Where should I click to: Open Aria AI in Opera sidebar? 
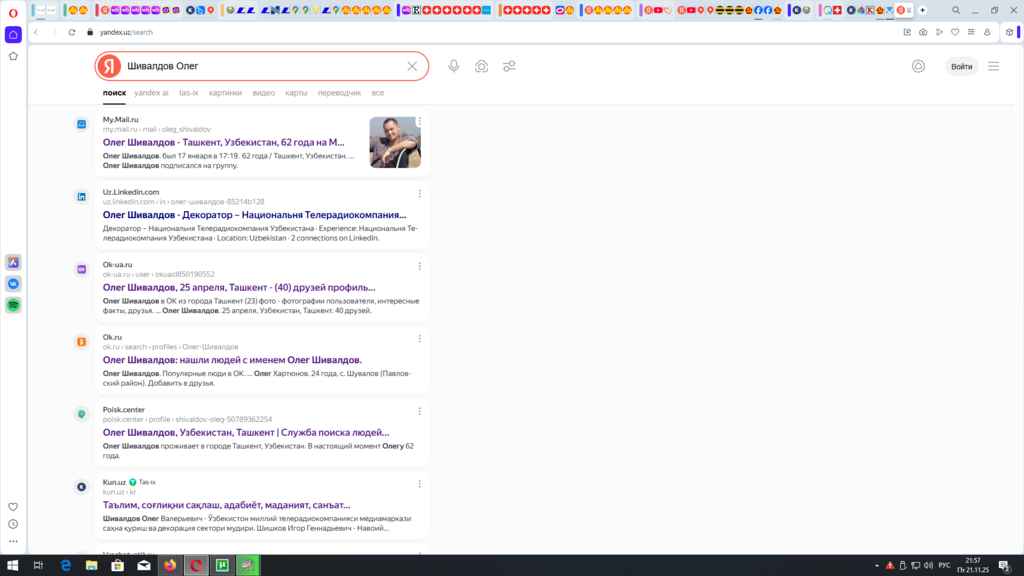click(x=13, y=262)
